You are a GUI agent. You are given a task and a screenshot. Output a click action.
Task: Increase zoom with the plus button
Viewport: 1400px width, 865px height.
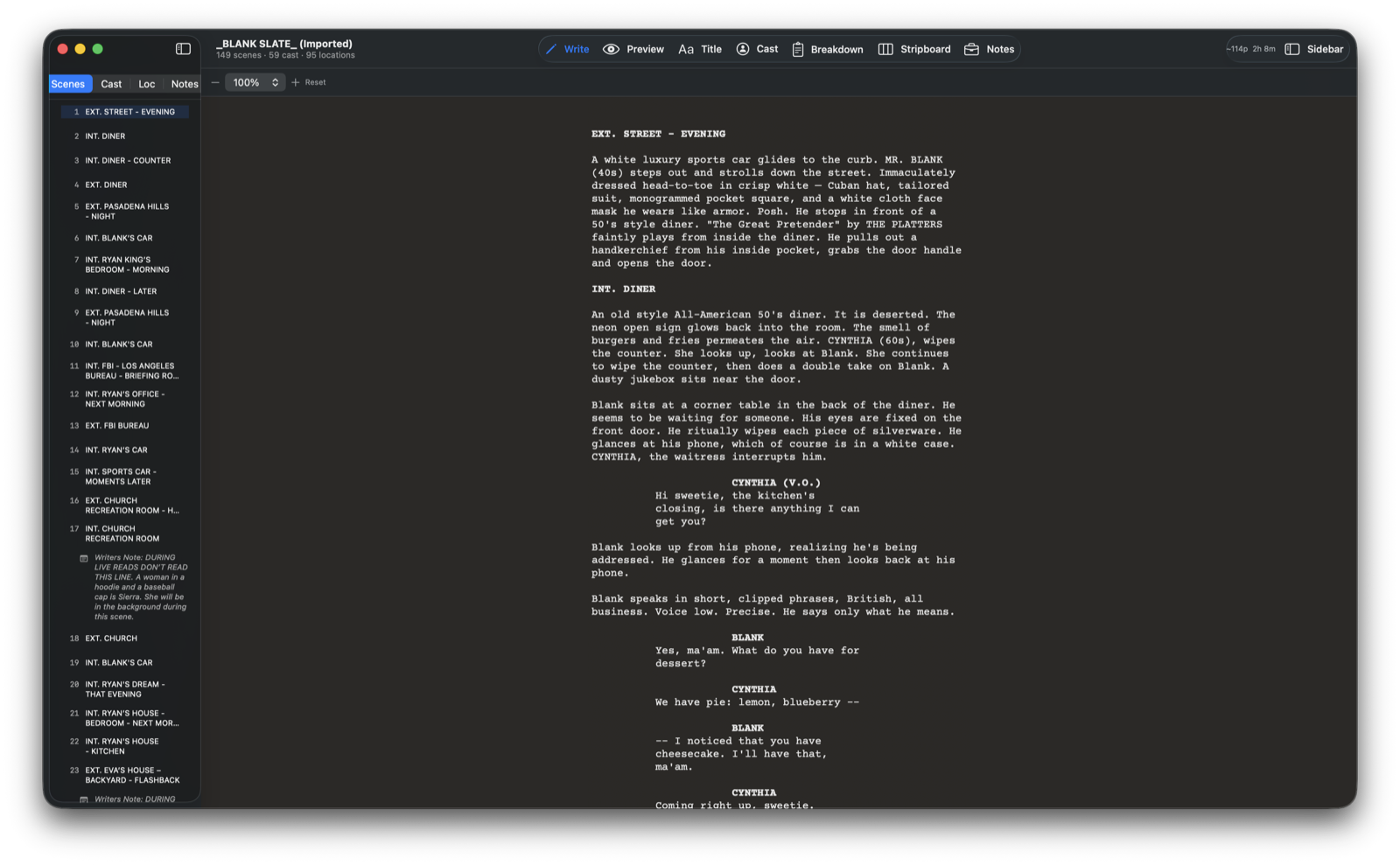point(296,82)
